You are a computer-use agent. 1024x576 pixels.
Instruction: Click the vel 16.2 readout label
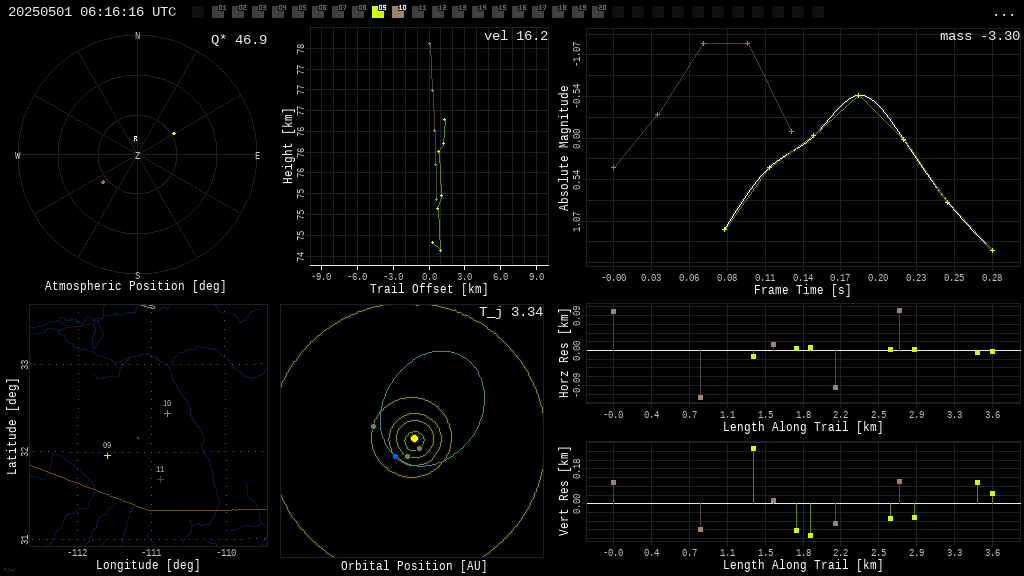coord(515,37)
